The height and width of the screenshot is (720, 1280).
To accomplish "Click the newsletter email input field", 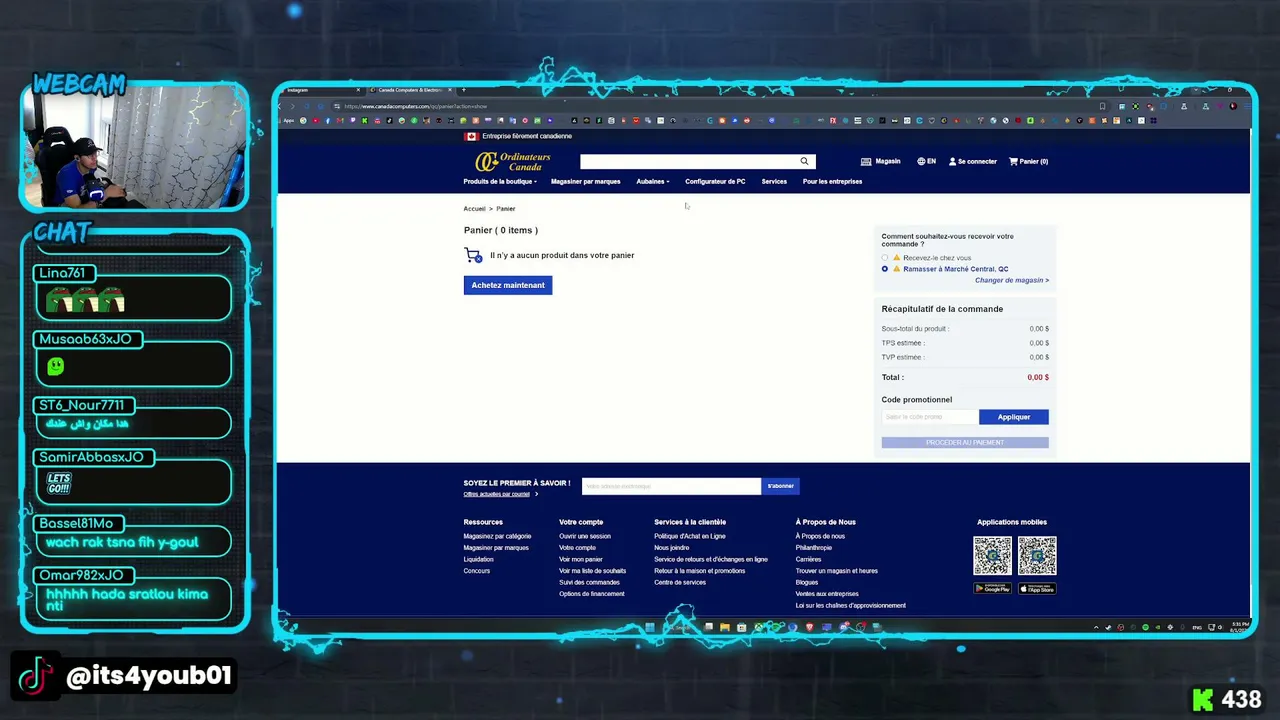I will 671,486.
